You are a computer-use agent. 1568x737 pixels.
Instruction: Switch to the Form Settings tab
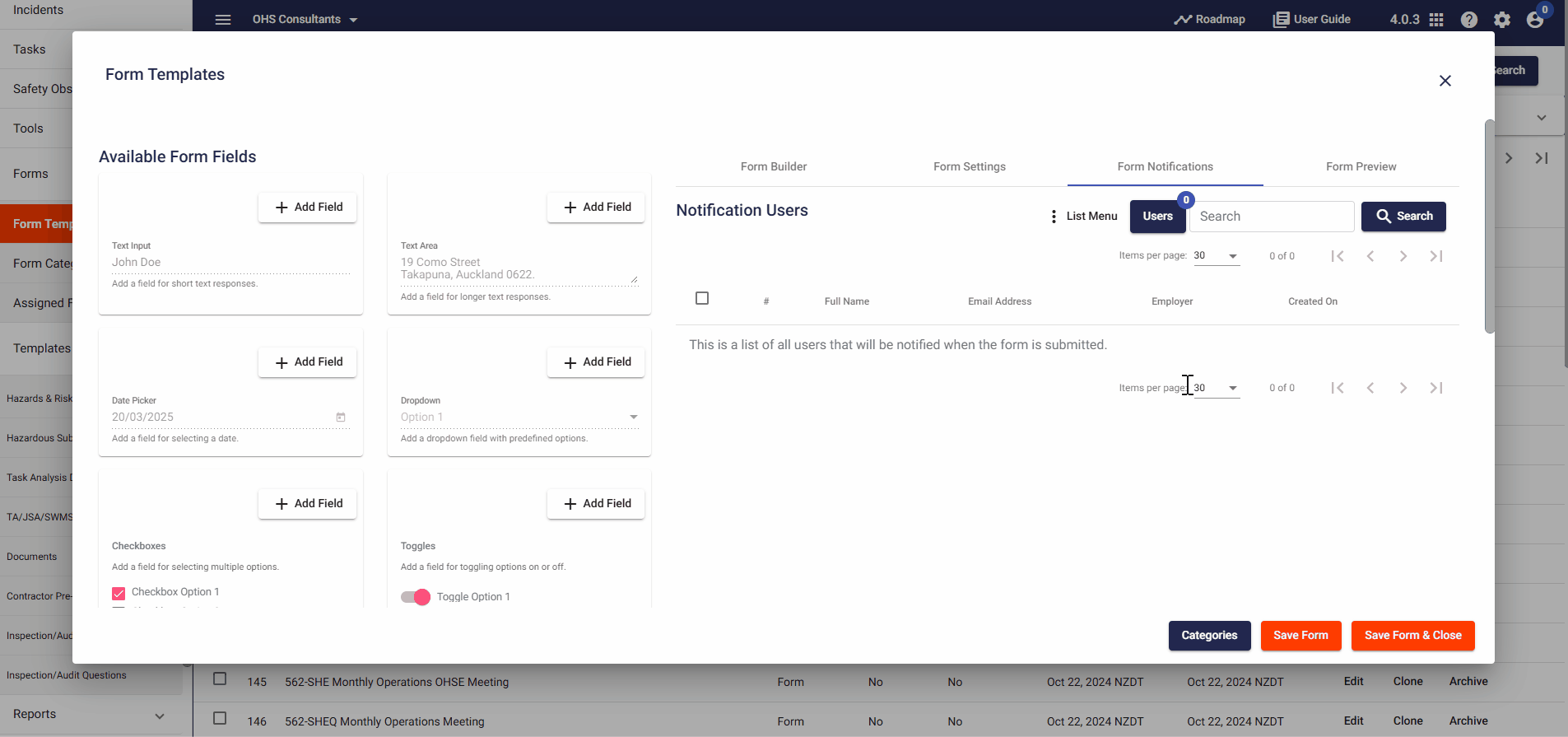[x=970, y=166]
